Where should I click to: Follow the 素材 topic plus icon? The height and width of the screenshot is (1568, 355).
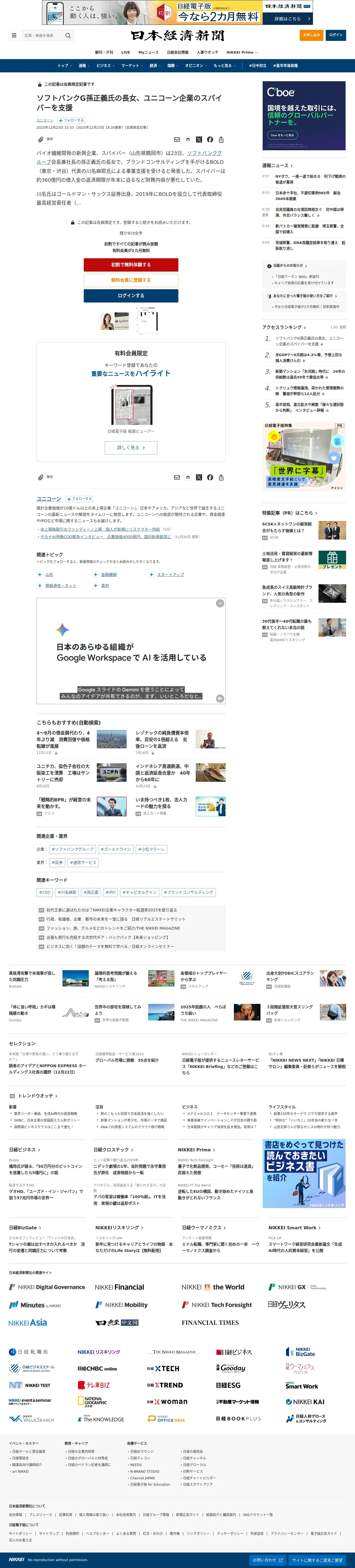tap(96, 586)
